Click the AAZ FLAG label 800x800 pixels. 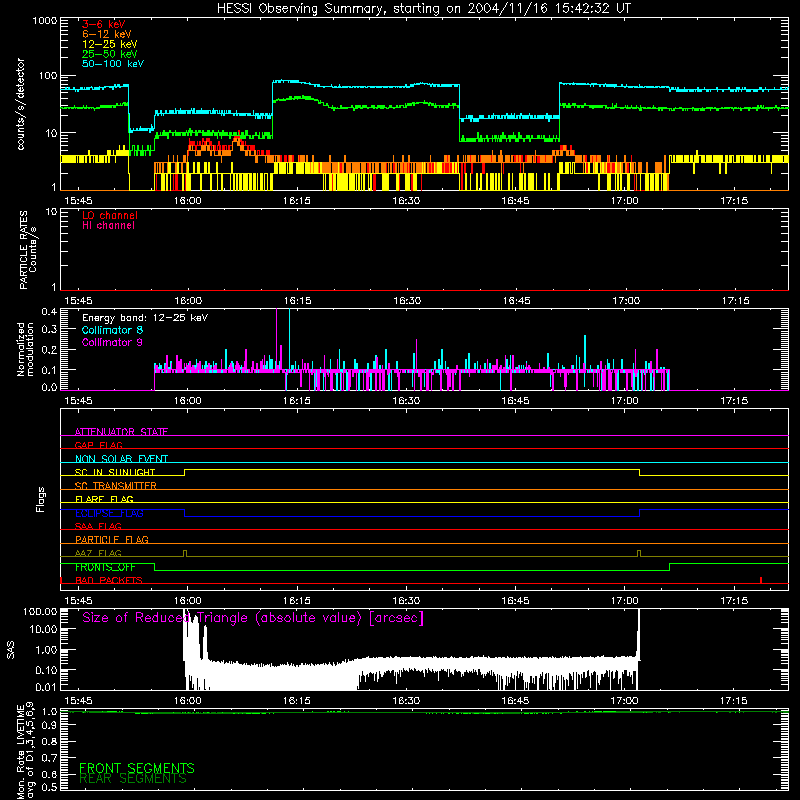pyautogui.click(x=98, y=553)
